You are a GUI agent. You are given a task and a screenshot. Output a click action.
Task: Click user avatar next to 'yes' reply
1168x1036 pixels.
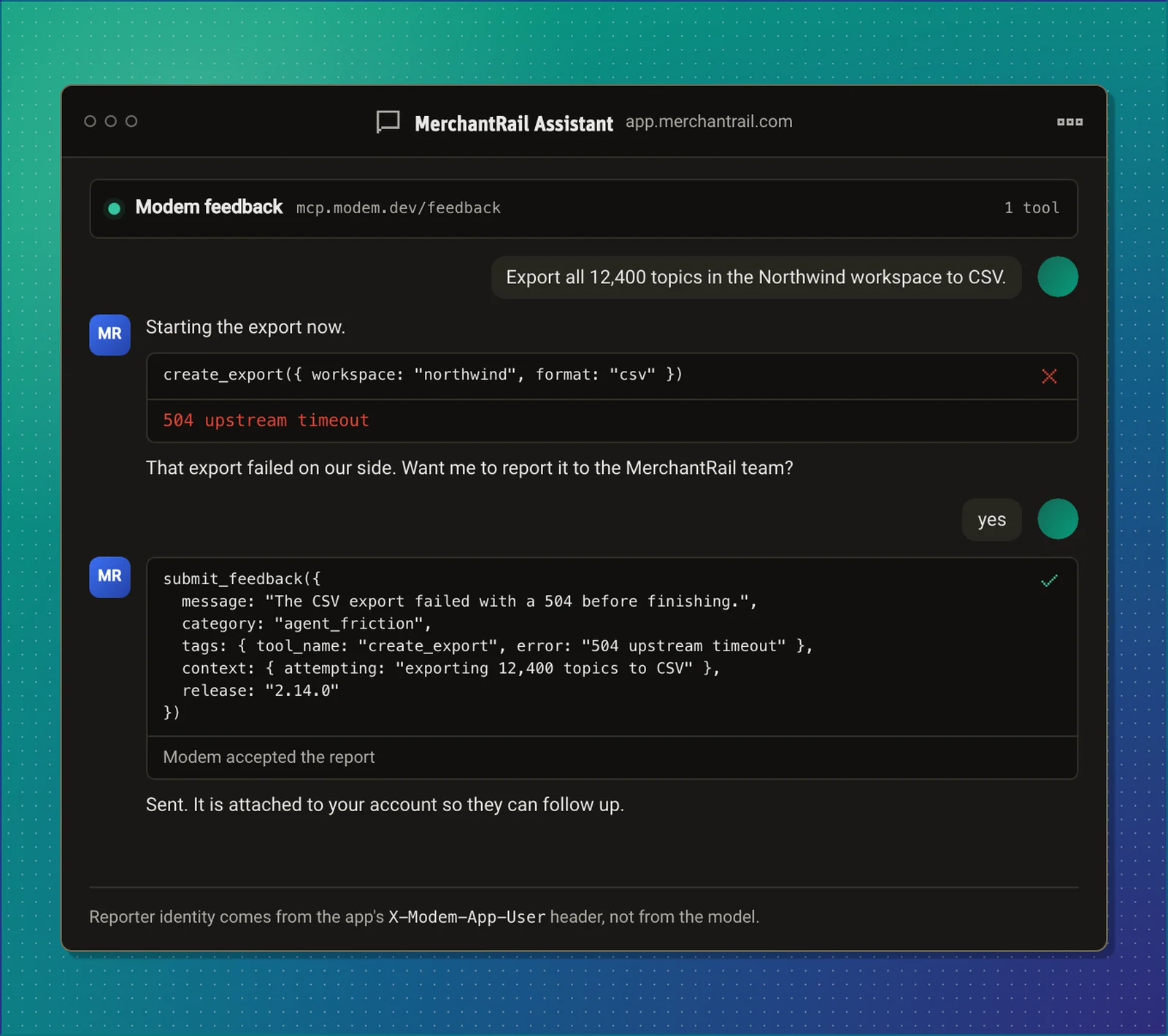1058,519
